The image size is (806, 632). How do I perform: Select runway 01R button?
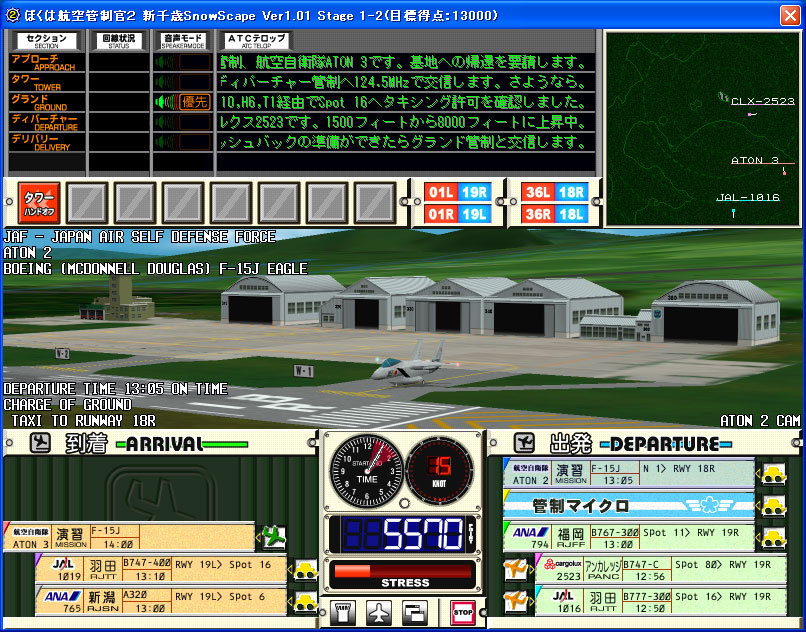click(441, 214)
